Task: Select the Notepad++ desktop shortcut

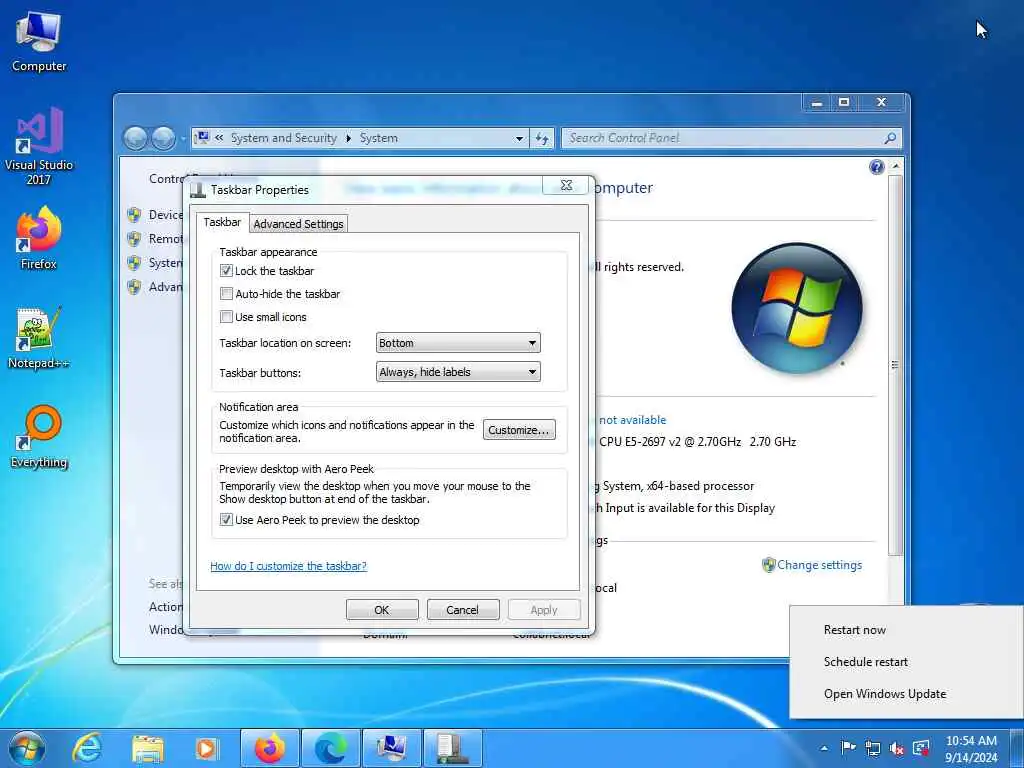Action: pos(39,338)
